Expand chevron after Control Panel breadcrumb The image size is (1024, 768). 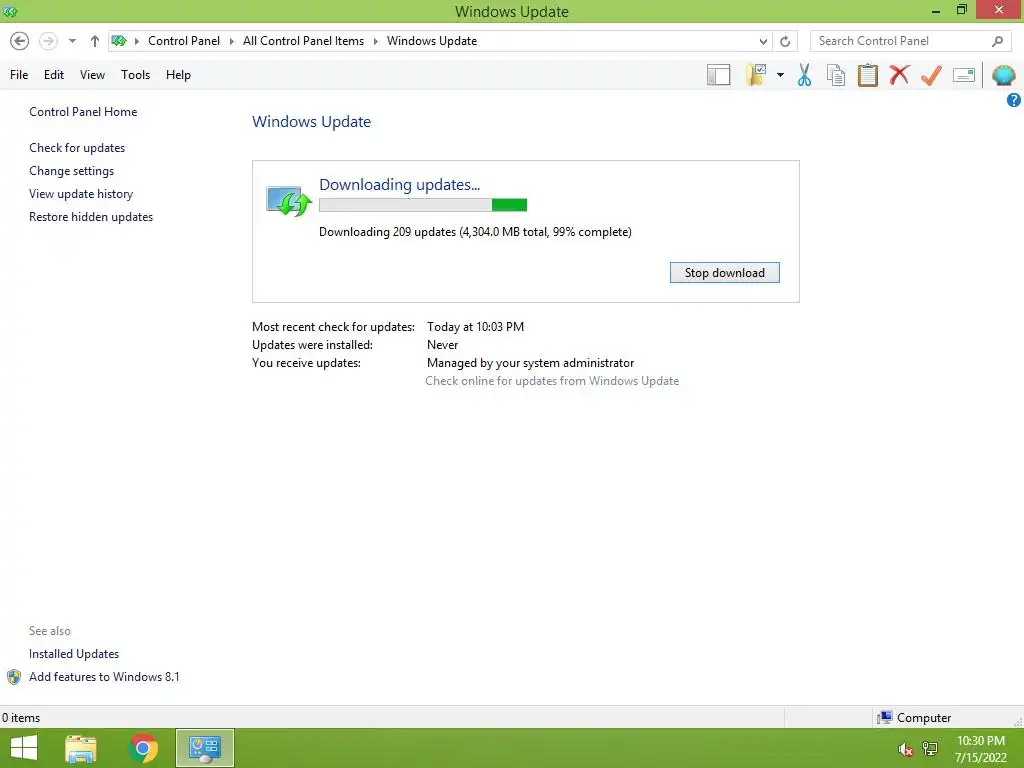(x=231, y=41)
